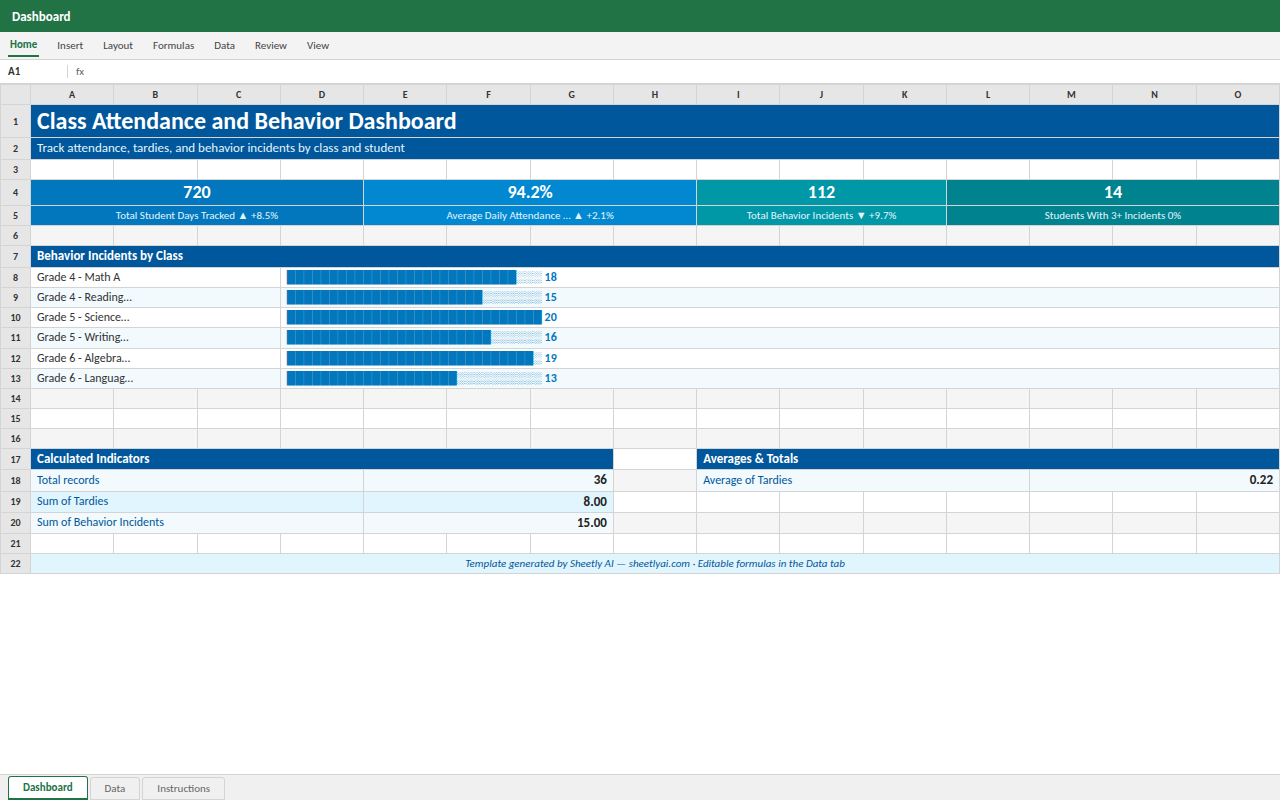Click the Name Box showing A1
This screenshot has height=800, width=1280.
coord(34,71)
